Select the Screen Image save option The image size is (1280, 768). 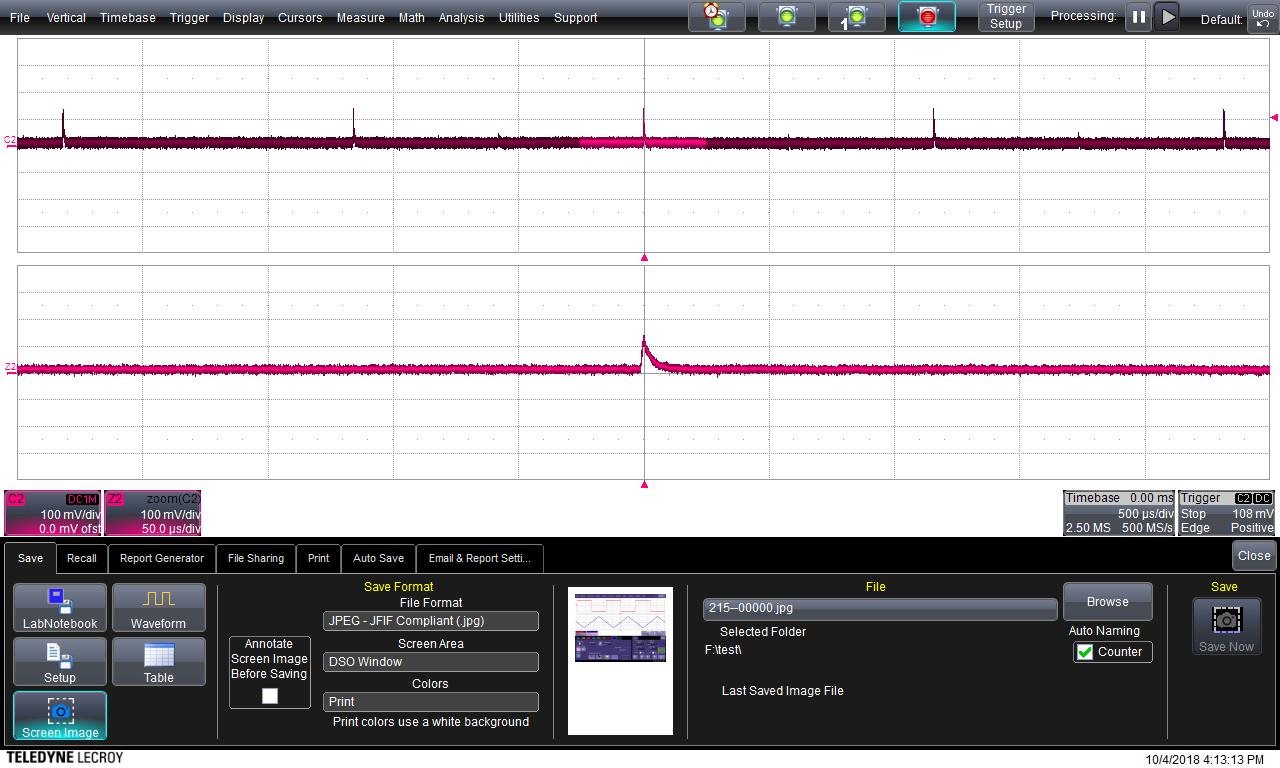60,717
